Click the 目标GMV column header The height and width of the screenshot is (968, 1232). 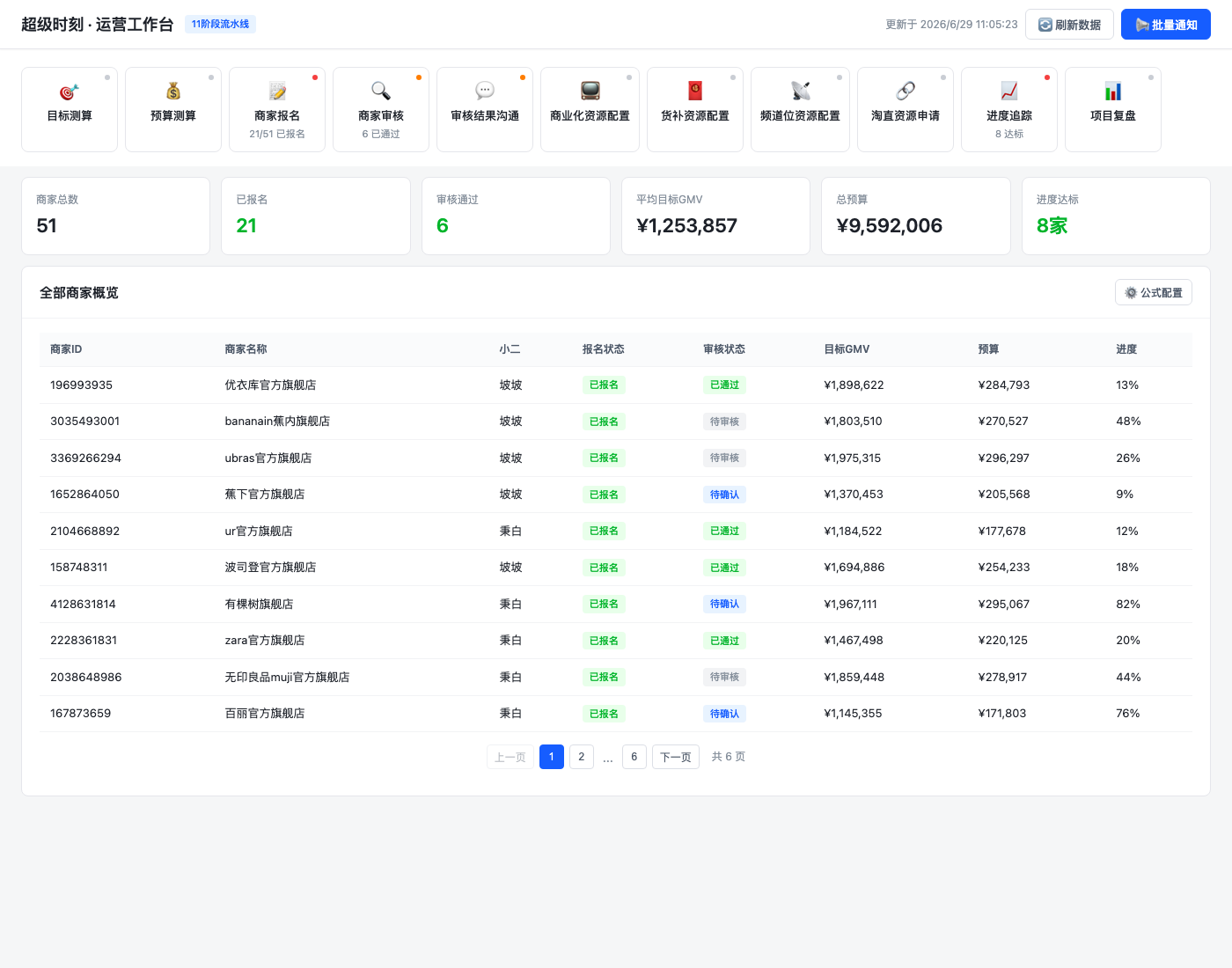tap(847, 349)
